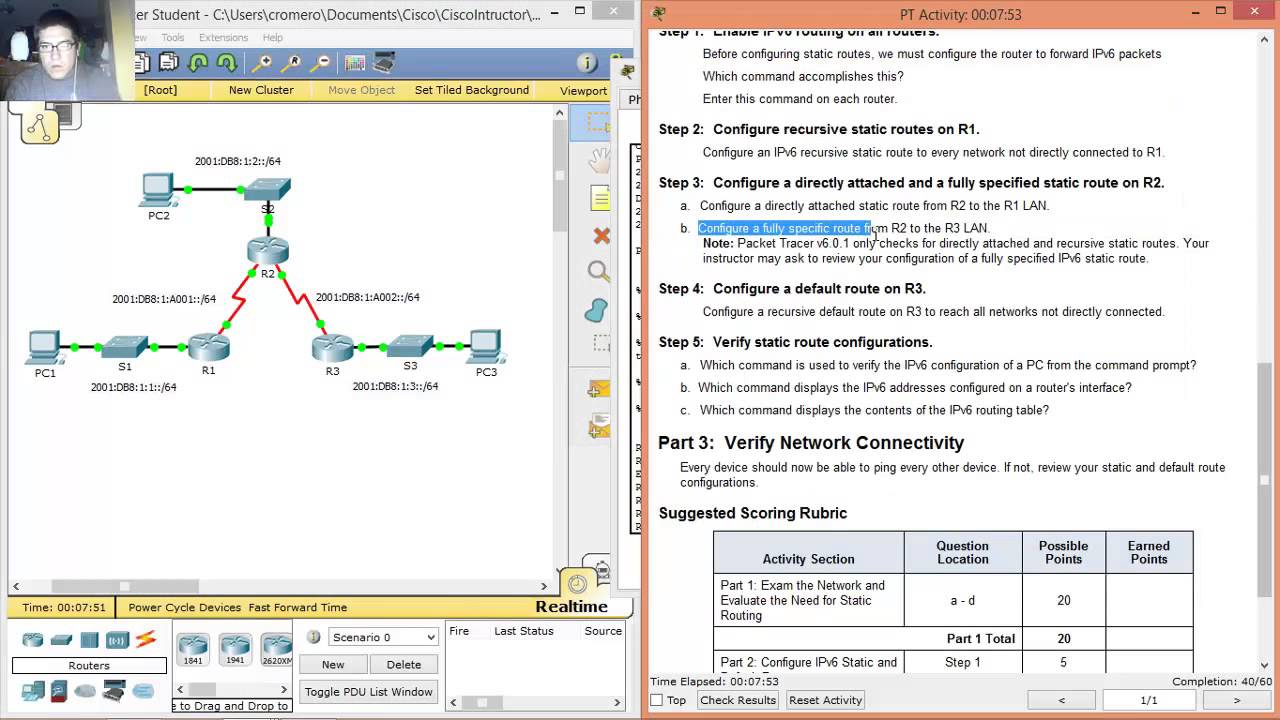Click the Check Results button
The image size is (1280, 720).
tap(738, 700)
